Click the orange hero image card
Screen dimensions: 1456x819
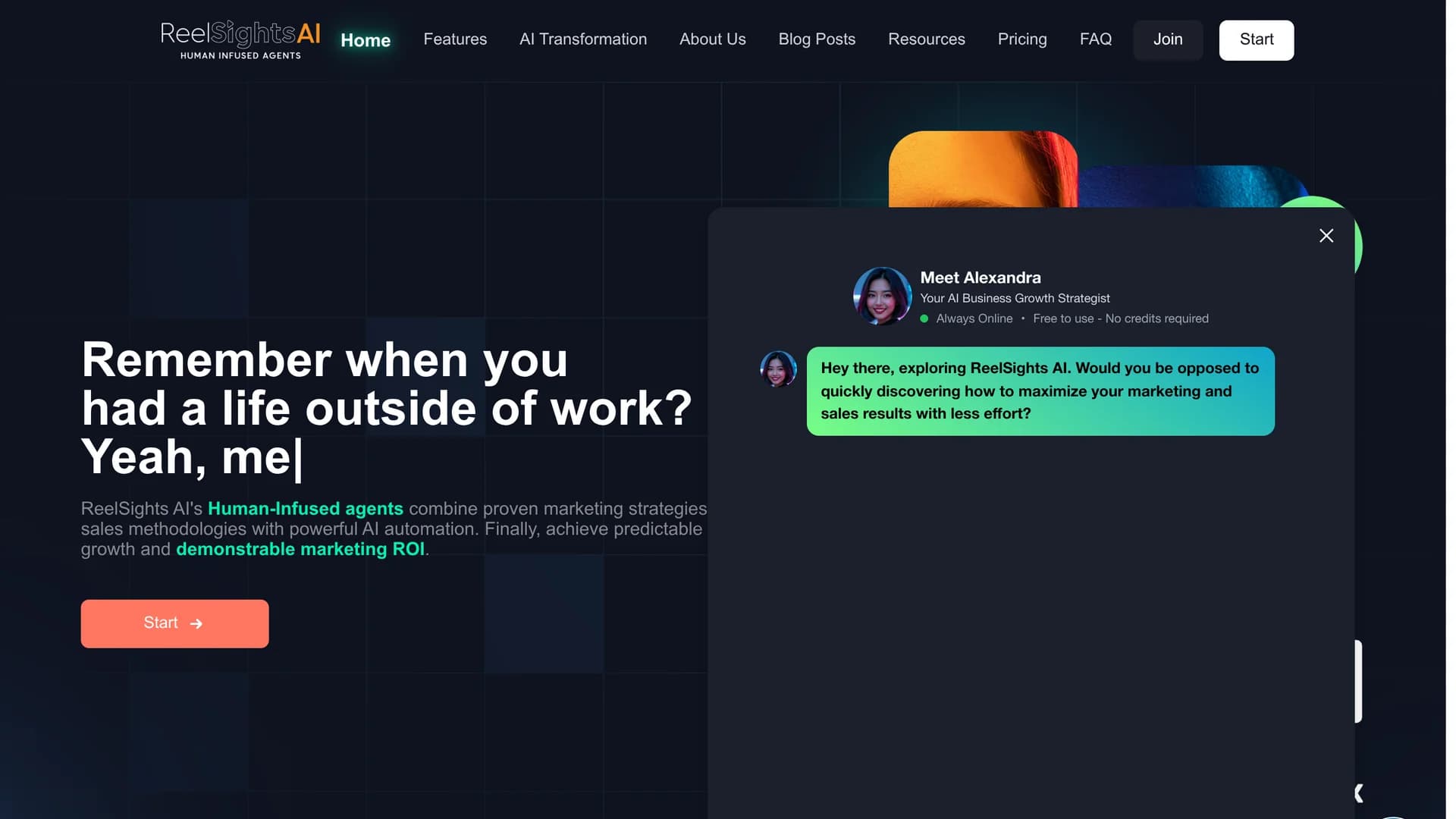pyautogui.click(x=983, y=169)
